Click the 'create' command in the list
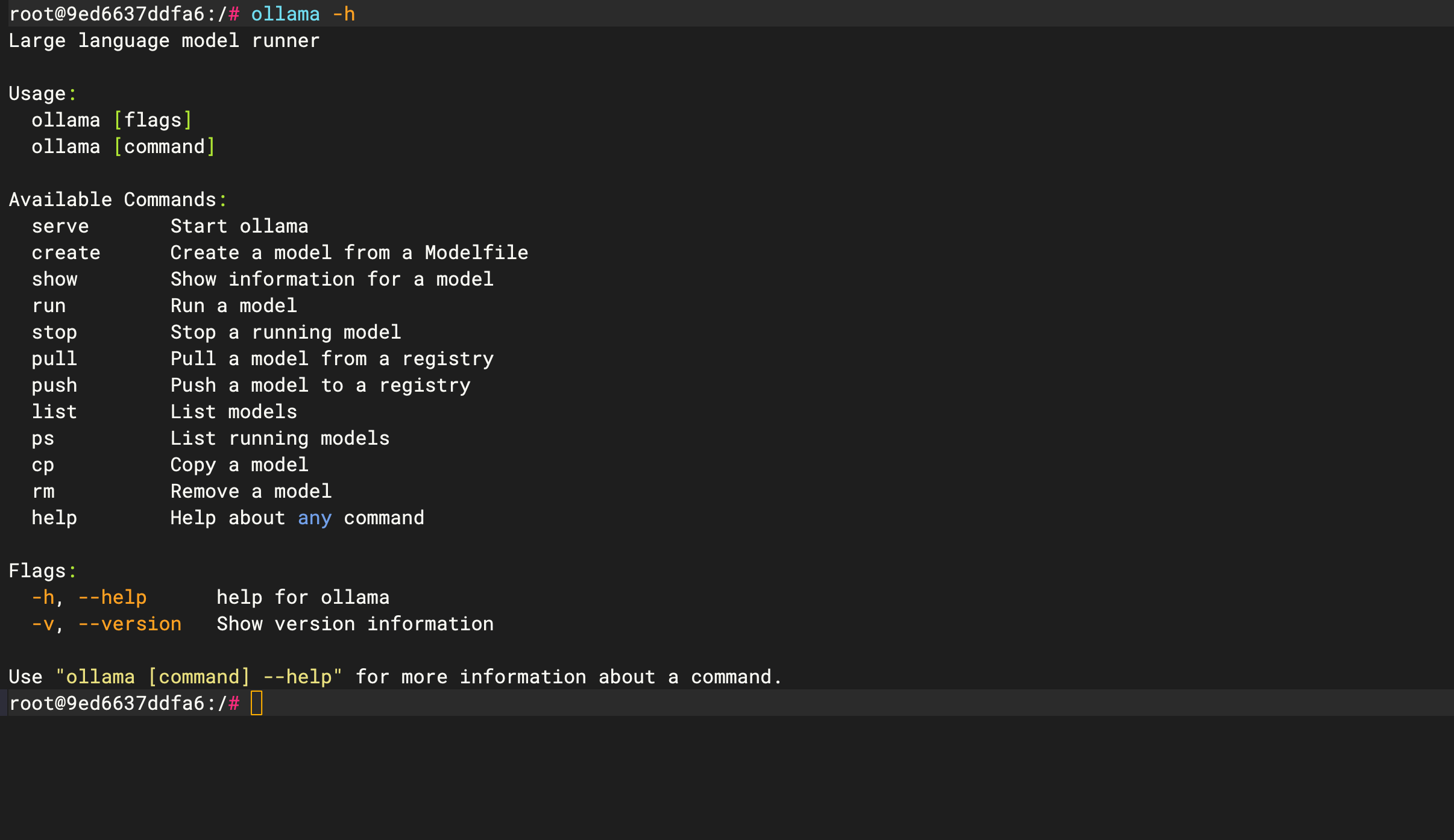 (66, 252)
